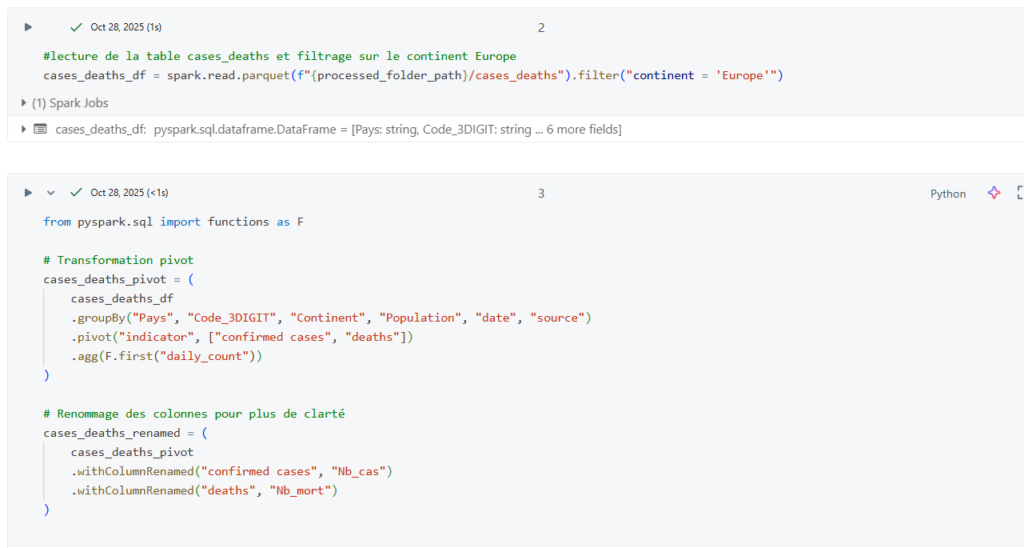Open the run options chevron on cell 3

[51, 193]
